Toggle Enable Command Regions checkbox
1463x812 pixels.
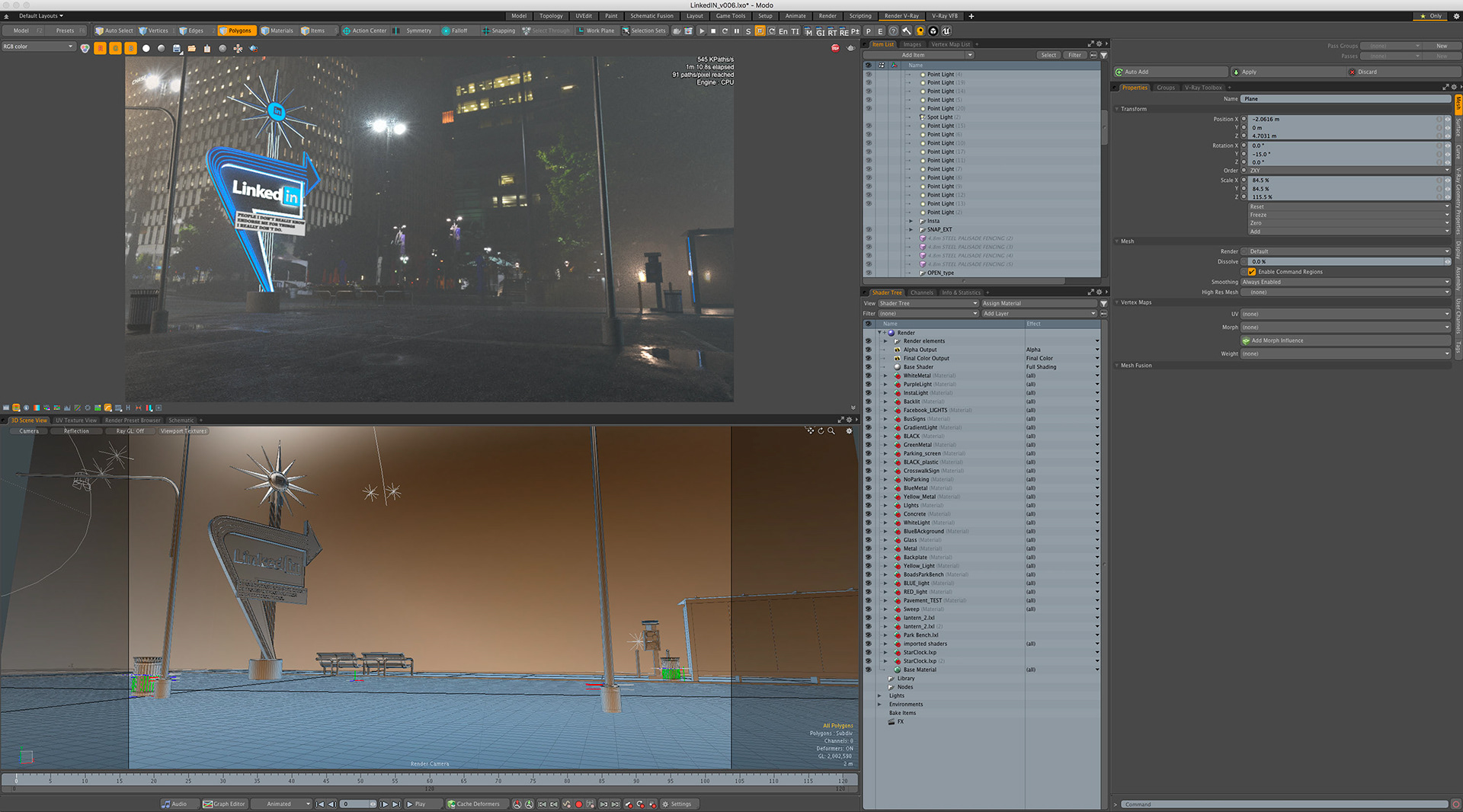click(x=1252, y=272)
